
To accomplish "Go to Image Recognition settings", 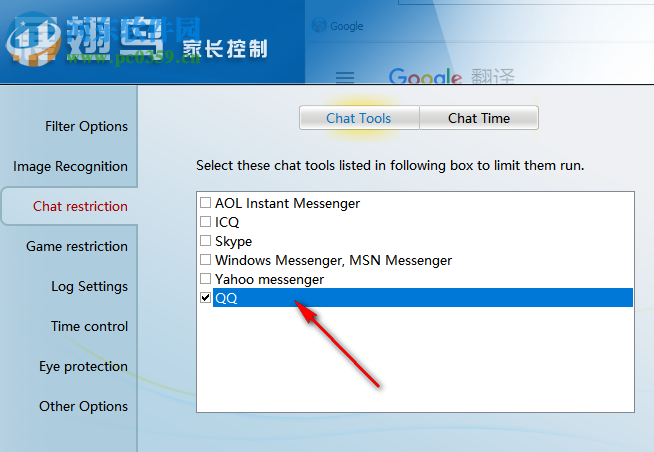I will (x=70, y=166).
